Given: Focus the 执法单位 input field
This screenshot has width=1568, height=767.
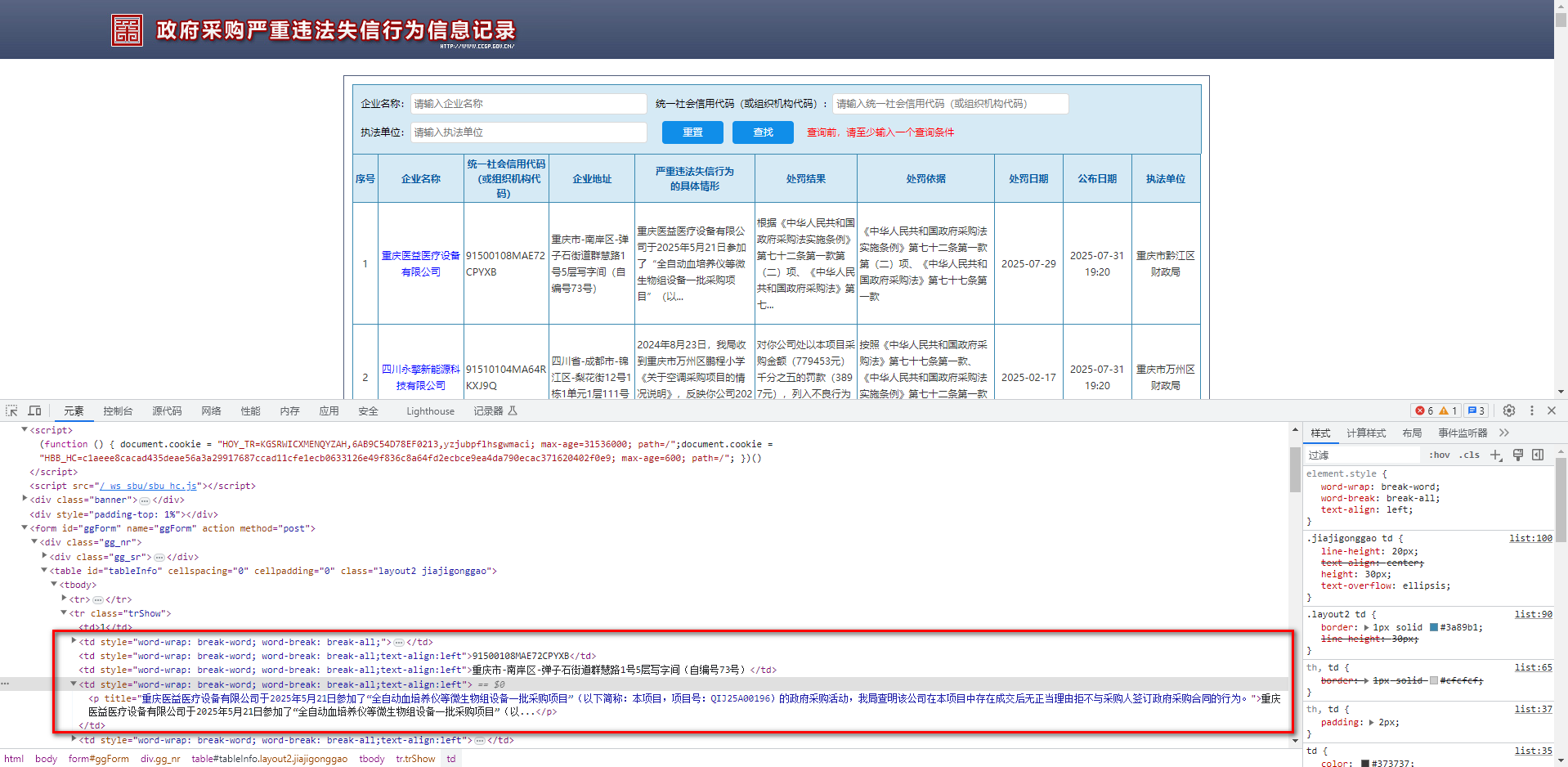Looking at the screenshot, I should pos(528,132).
